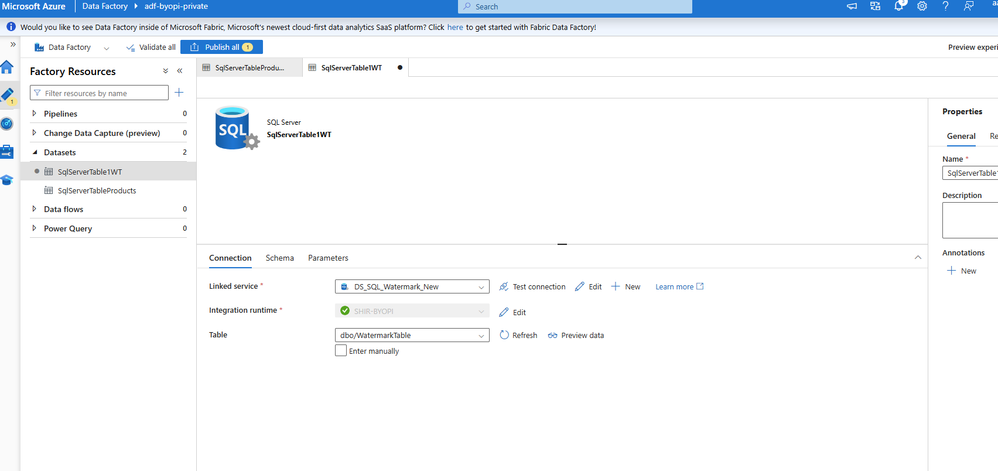998x471 pixels.
Task: Click Publish all button
Action: [x=221, y=47]
